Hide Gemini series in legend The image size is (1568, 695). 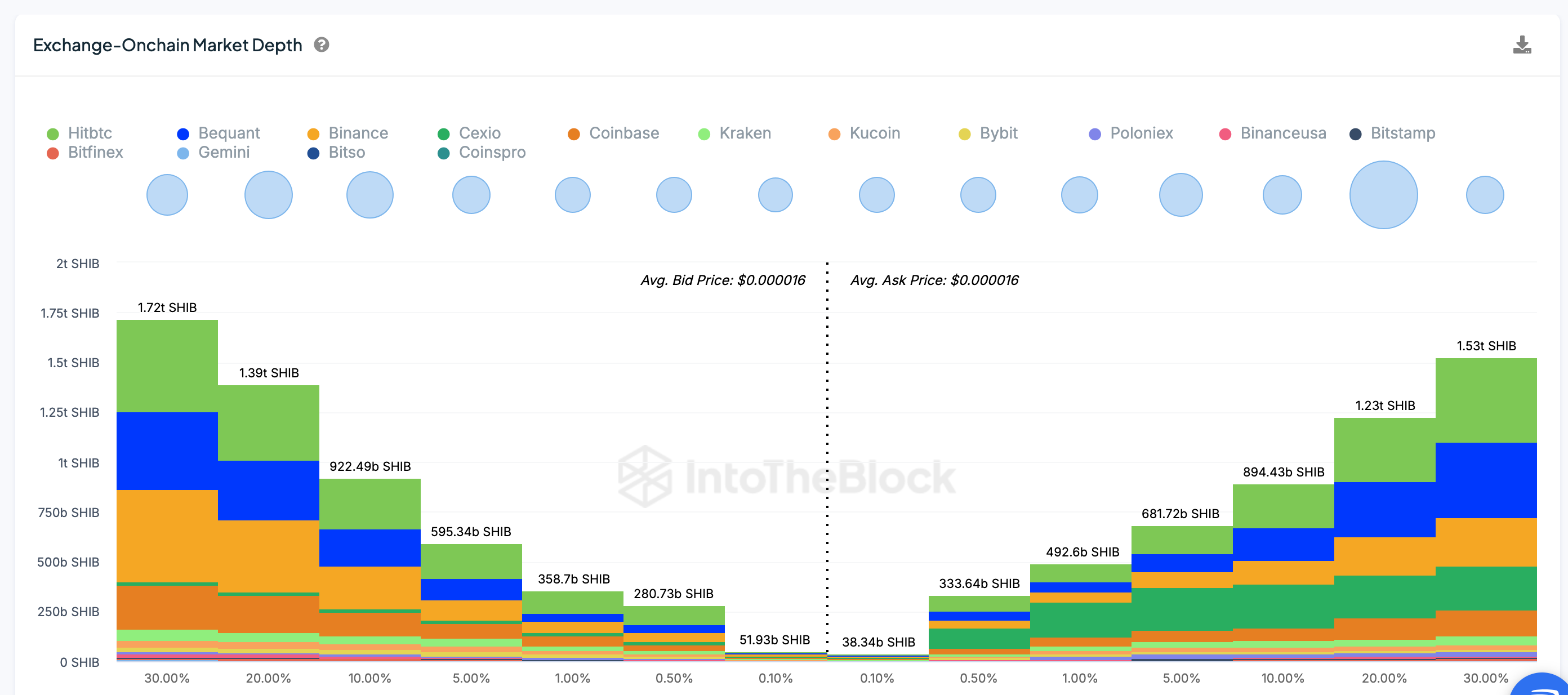[213, 153]
